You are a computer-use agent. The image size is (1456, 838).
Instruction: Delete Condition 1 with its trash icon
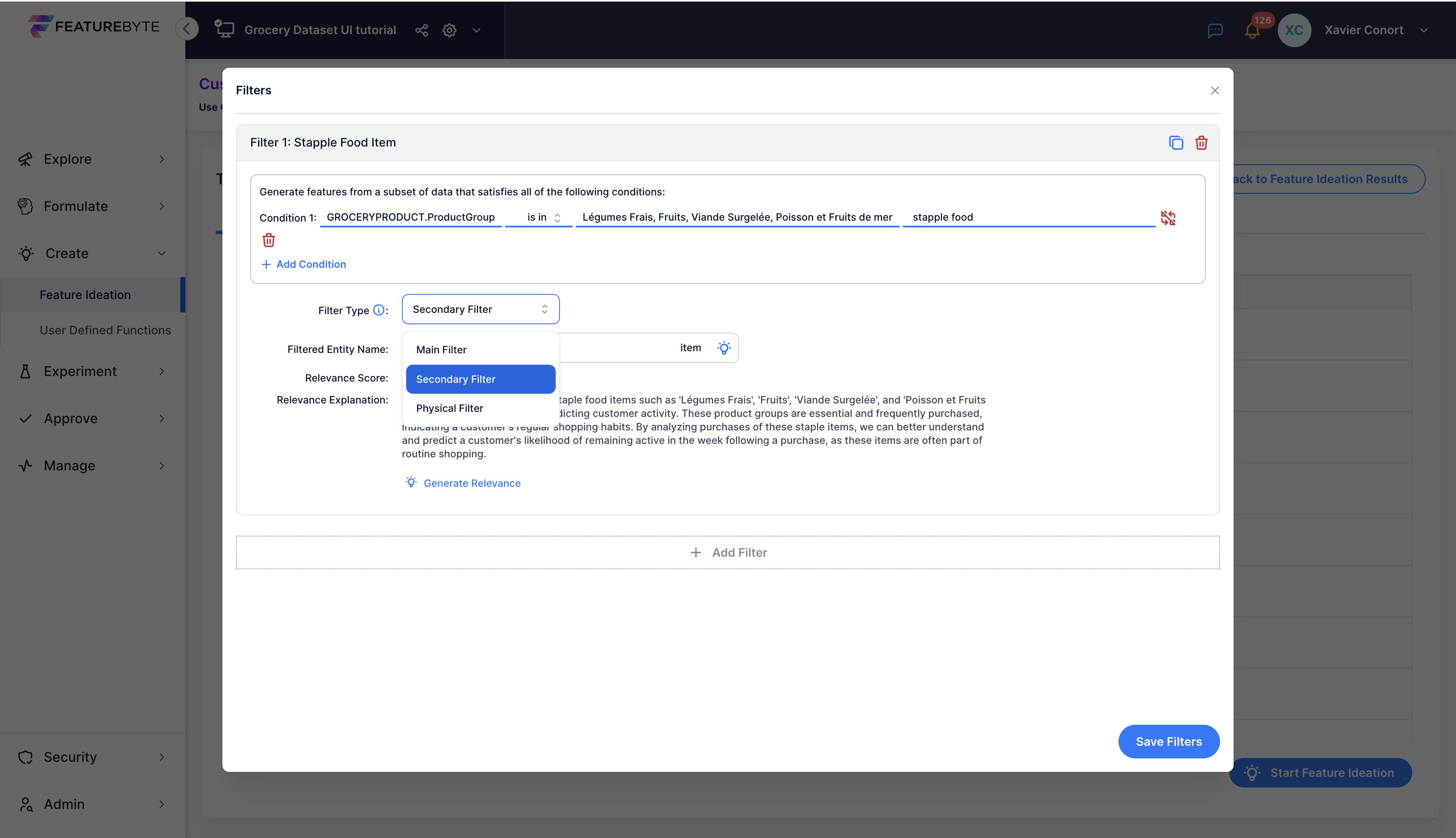pos(268,240)
